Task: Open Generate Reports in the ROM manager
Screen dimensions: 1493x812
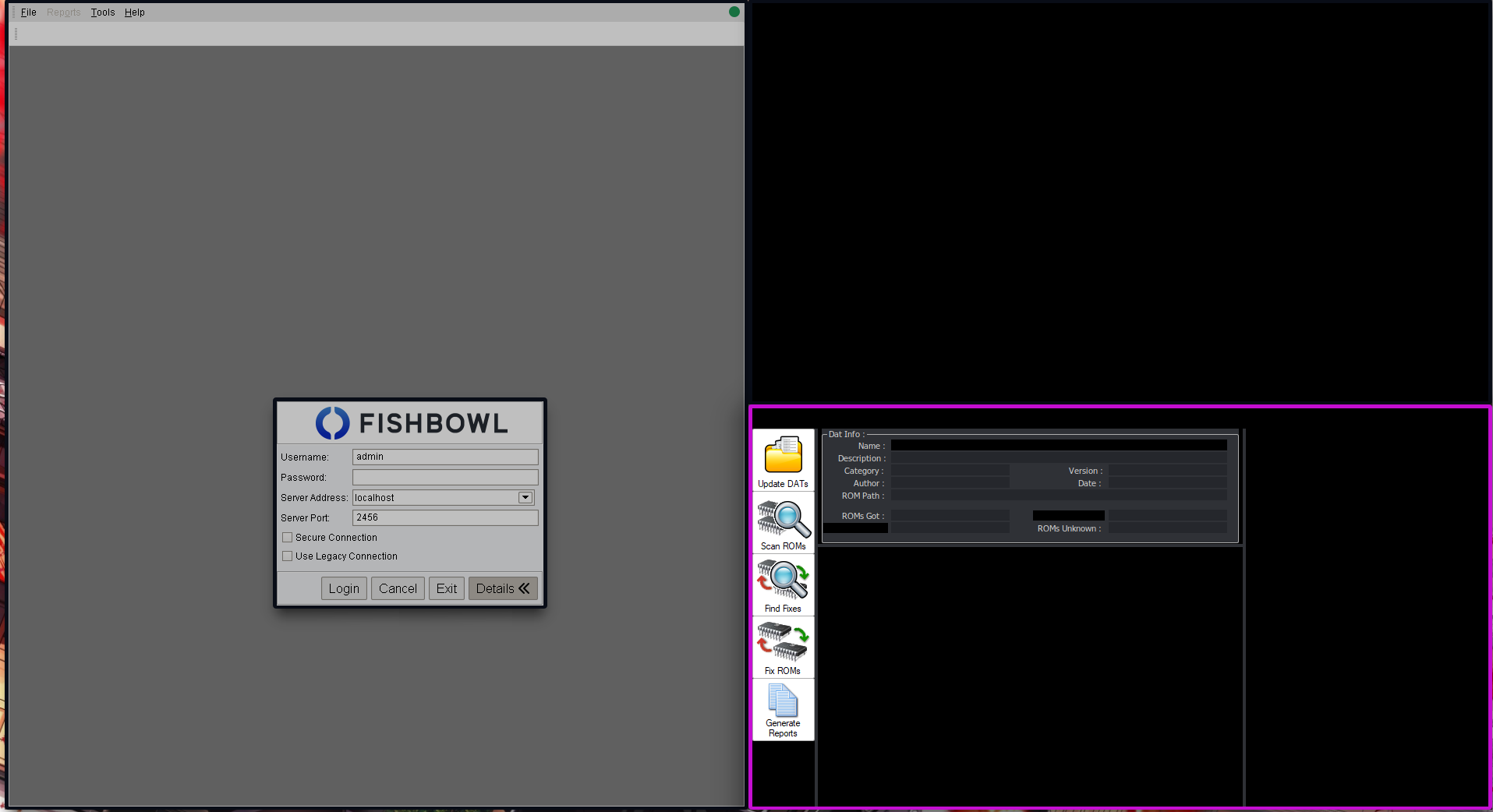Action: coord(783,710)
